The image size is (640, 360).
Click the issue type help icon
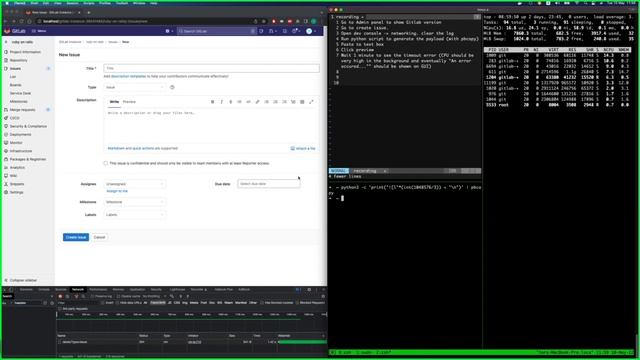[x=172, y=87]
